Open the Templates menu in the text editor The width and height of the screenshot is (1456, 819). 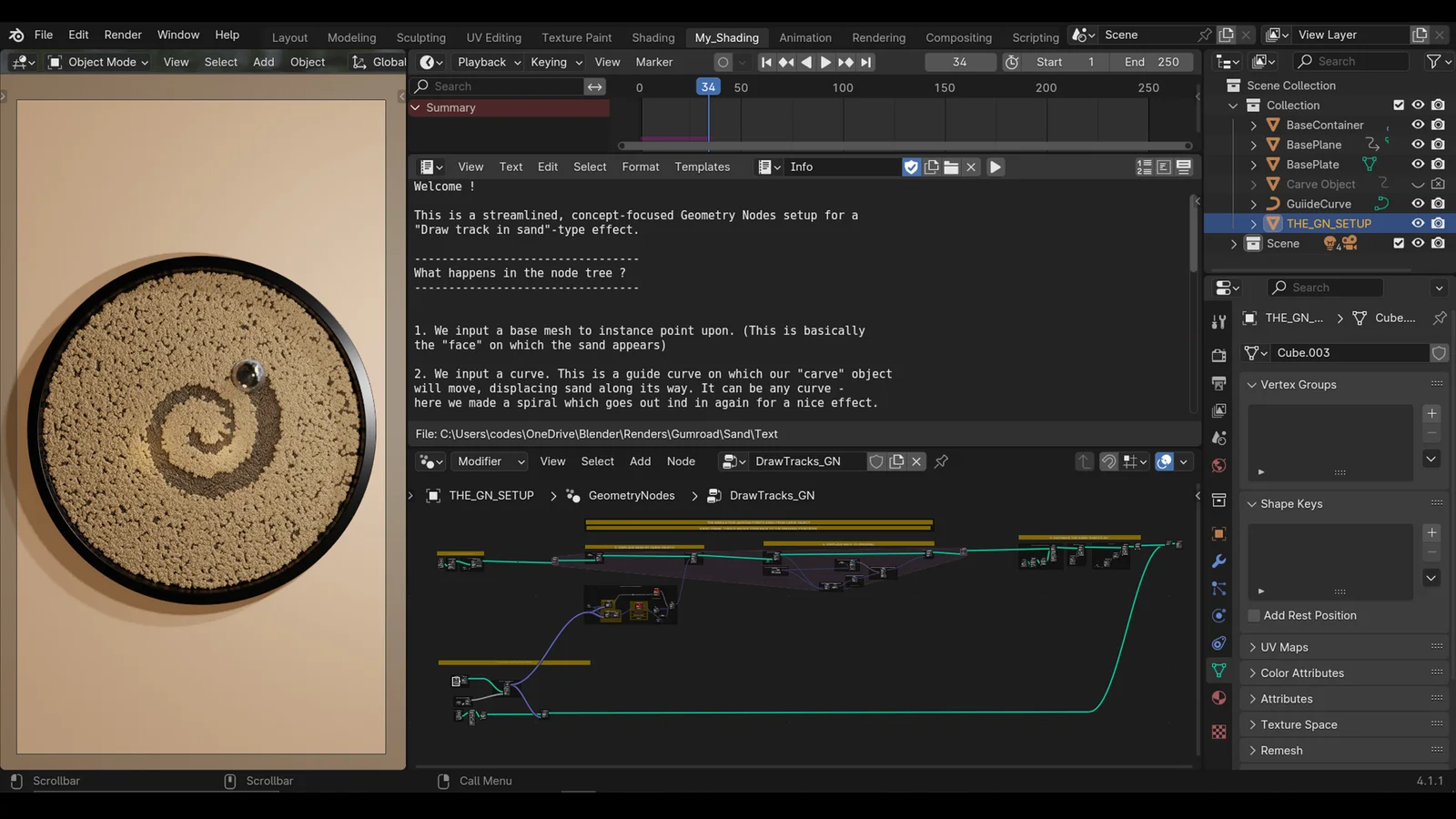click(x=702, y=167)
